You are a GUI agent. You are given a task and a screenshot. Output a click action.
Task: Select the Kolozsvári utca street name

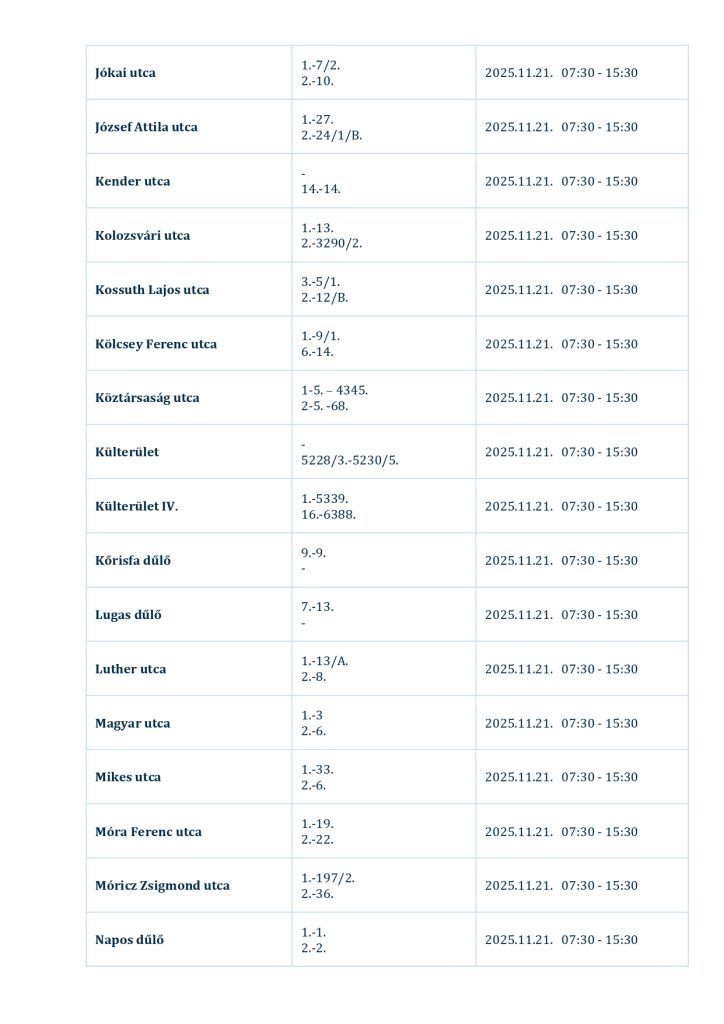[x=142, y=236]
